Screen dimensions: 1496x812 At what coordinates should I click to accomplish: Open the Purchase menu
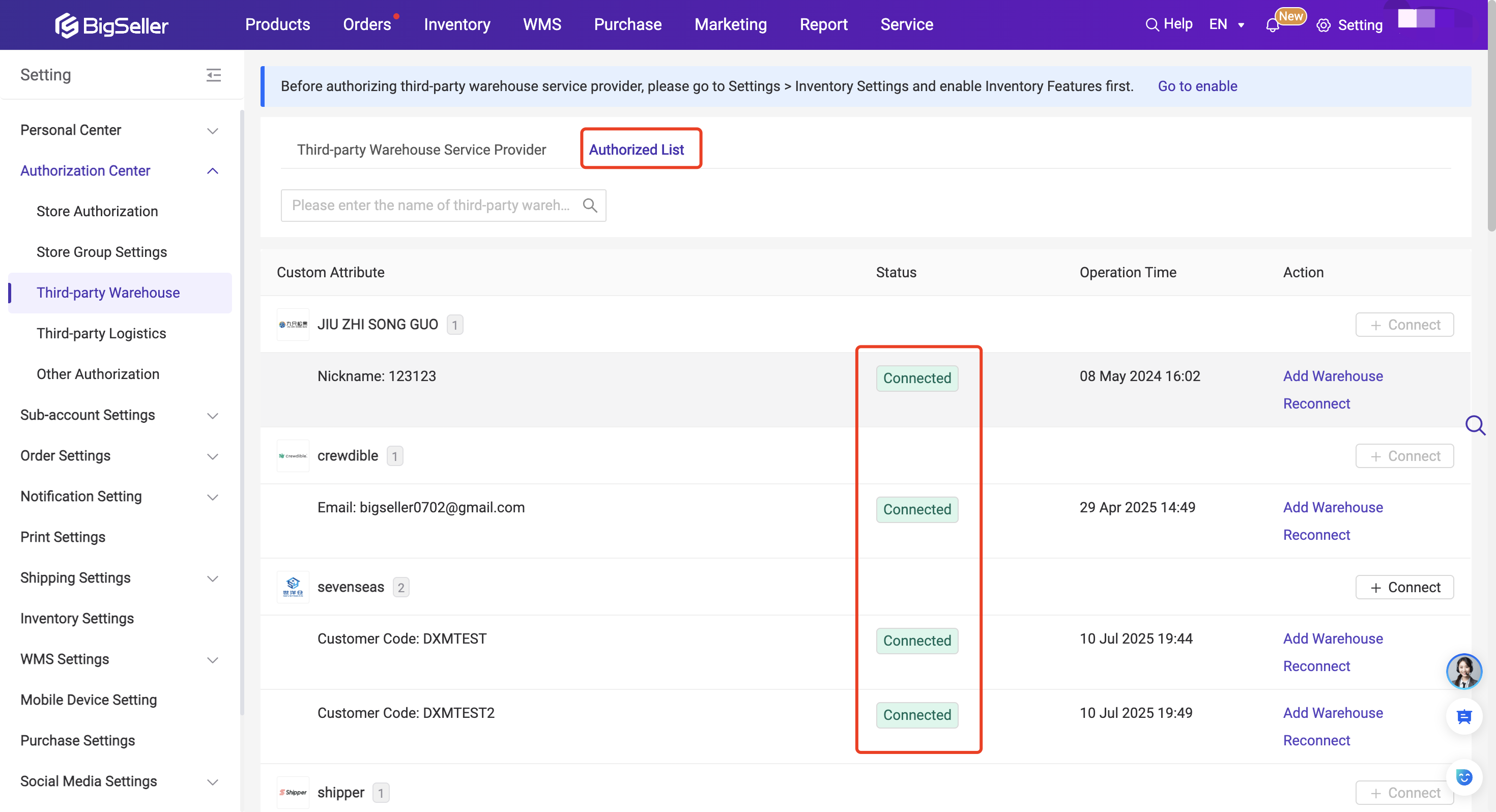tap(628, 24)
